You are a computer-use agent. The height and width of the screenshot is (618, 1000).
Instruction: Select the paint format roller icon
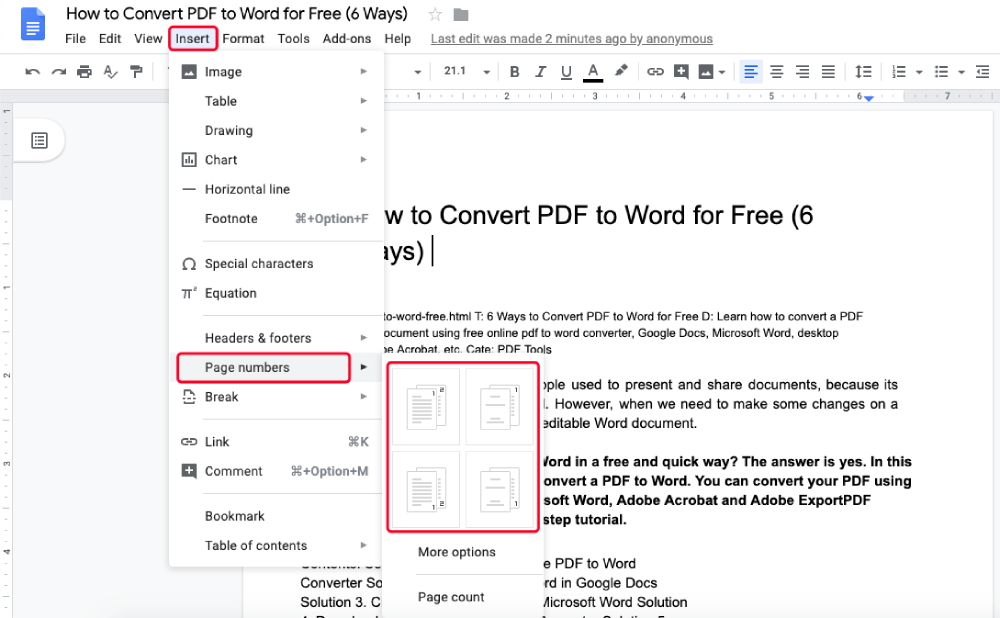click(x=136, y=72)
